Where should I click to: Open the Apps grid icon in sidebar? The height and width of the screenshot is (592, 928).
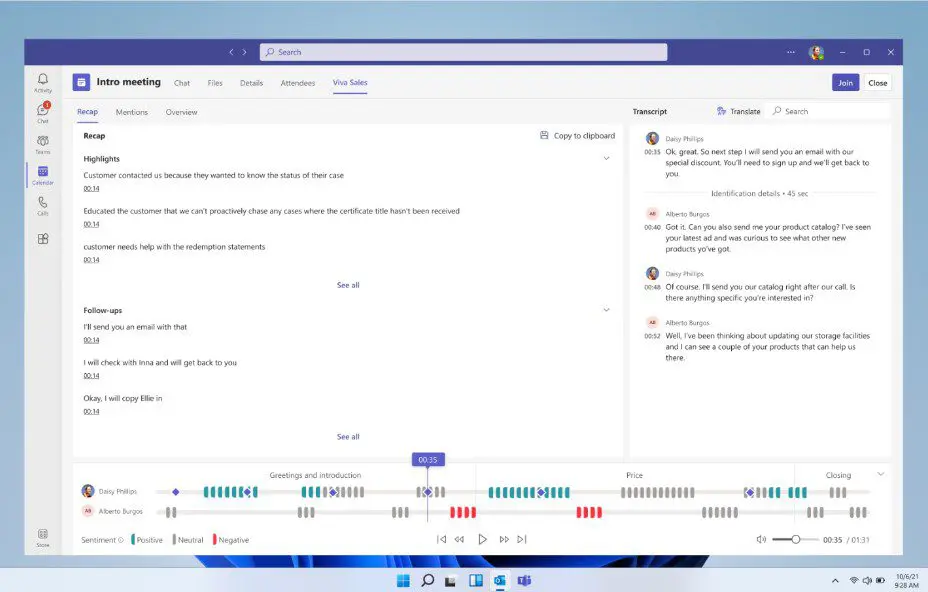pyautogui.click(x=43, y=239)
